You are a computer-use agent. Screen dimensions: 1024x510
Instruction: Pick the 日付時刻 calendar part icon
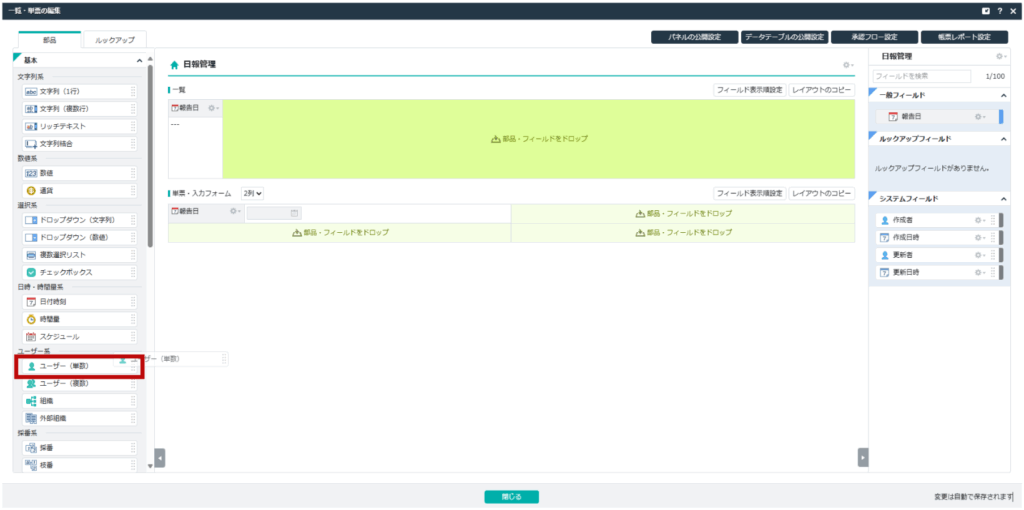(31, 301)
